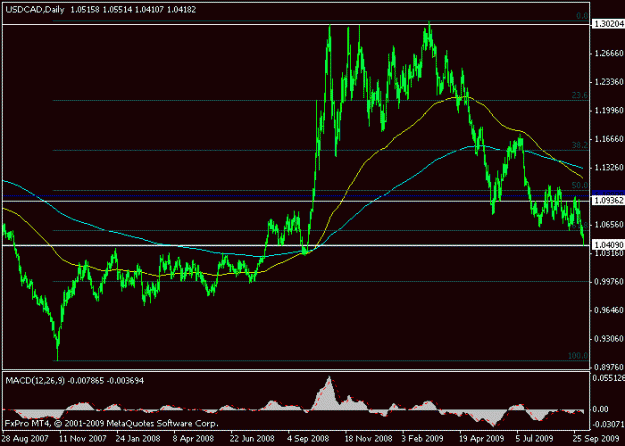Click the 1.19960 price axis label
Viewport: 625px width, 446px height.
(609, 110)
